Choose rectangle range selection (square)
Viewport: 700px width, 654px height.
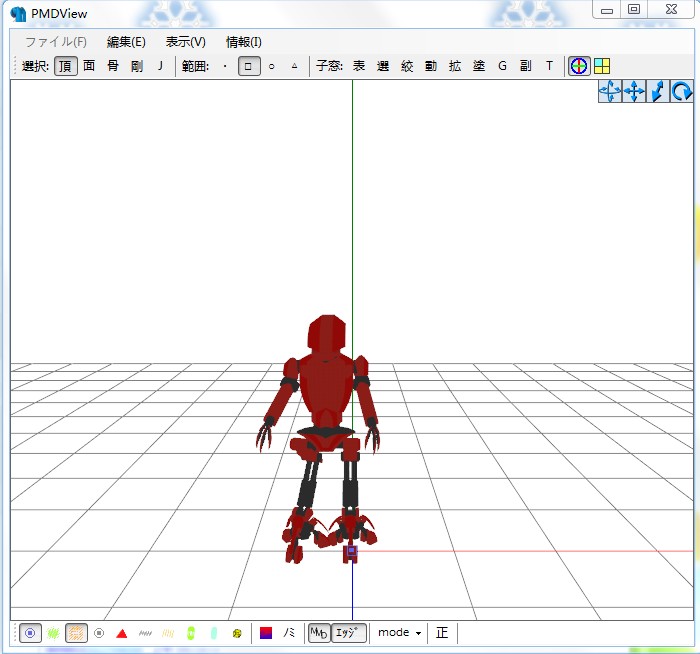coord(249,66)
